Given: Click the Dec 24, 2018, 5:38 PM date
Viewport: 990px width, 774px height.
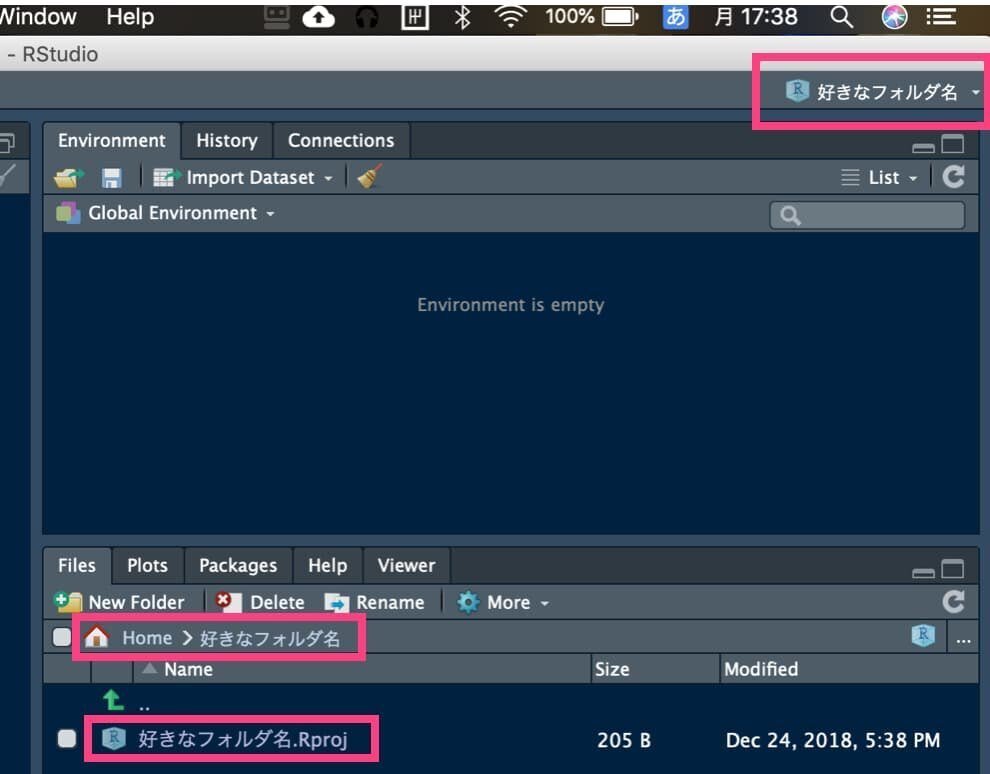Looking at the screenshot, I should pyautogui.click(x=833, y=740).
